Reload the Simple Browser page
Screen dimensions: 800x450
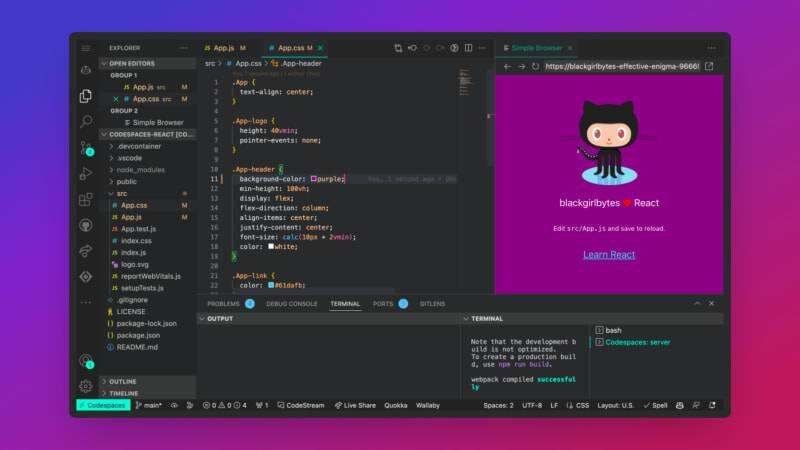tap(535, 66)
